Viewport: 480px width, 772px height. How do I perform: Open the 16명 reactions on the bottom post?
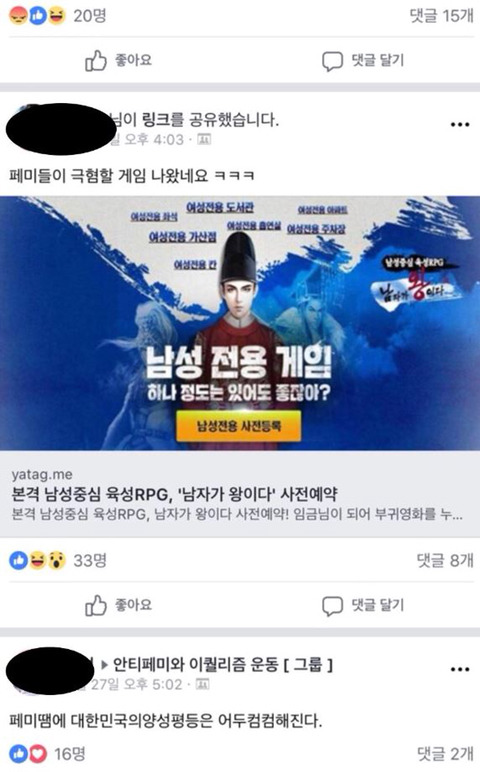coord(47,753)
